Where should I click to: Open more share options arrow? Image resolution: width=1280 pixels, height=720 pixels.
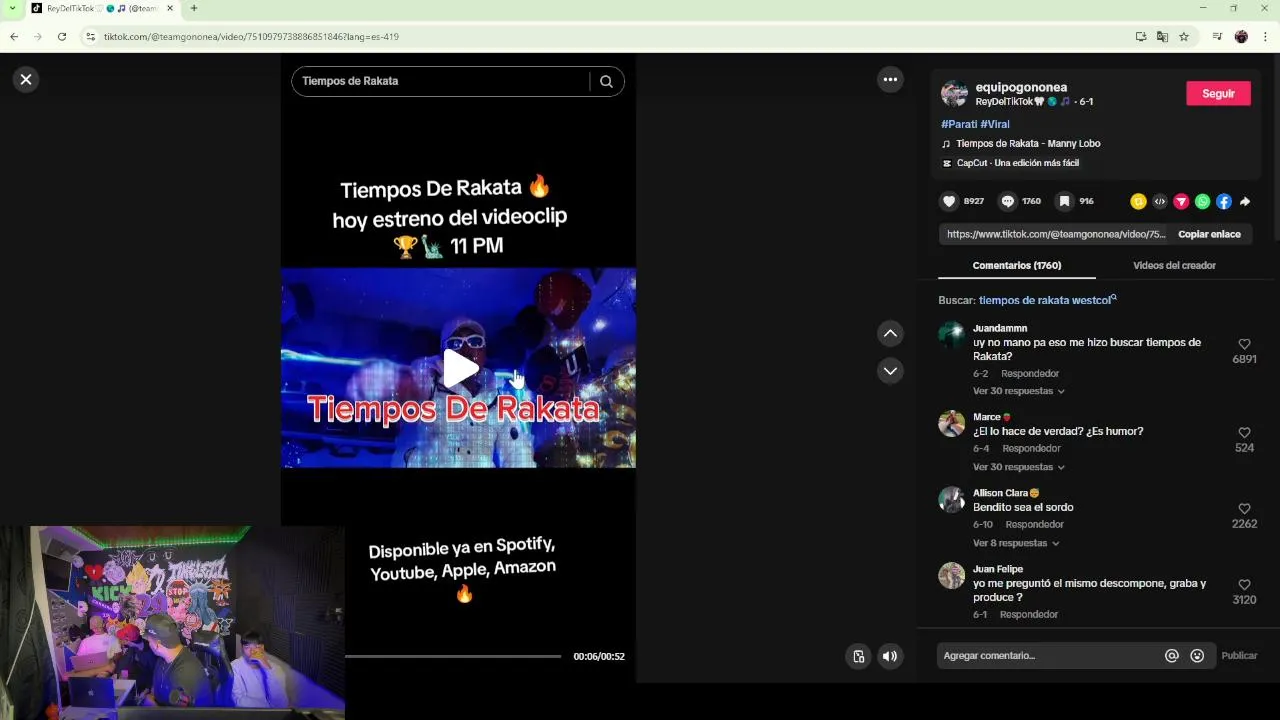[1245, 201]
